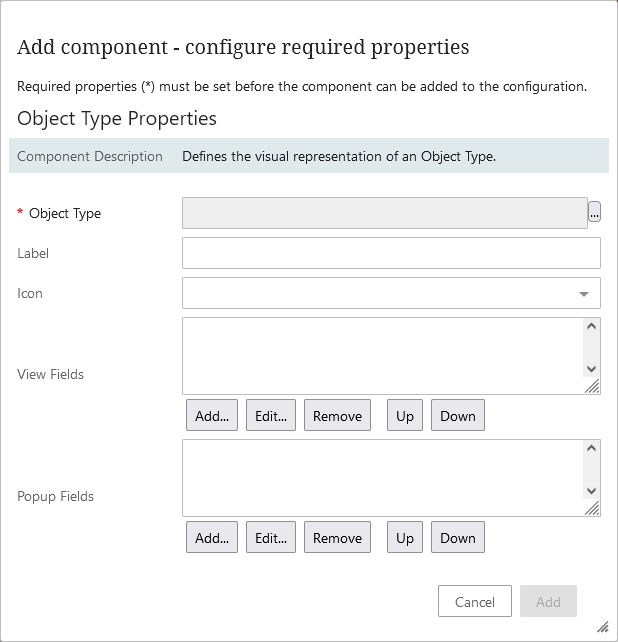This screenshot has height=642, width=618.
Task: Open the Object Type browse ellipsis button
Action: pyautogui.click(x=594, y=212)
